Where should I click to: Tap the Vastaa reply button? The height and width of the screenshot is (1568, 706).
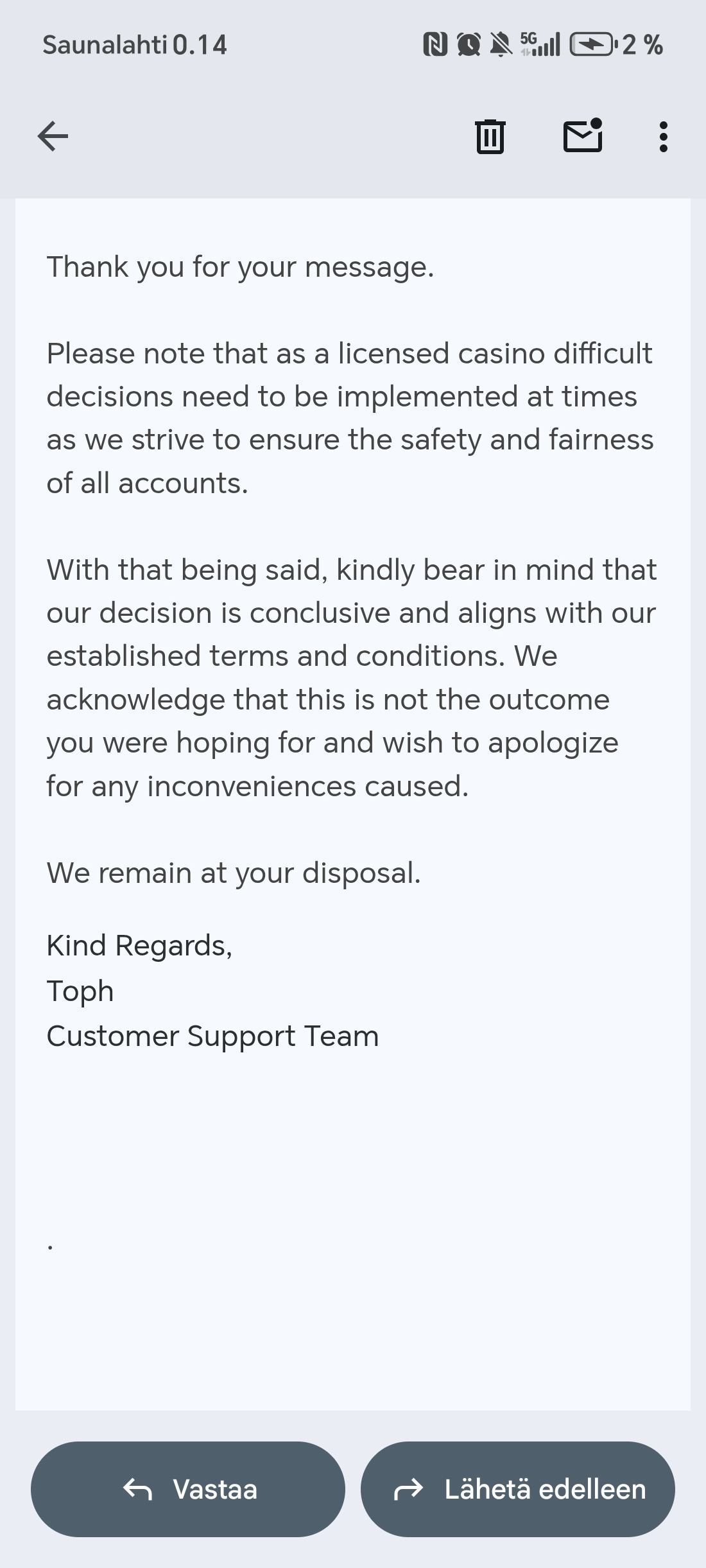coord(188,1489)
